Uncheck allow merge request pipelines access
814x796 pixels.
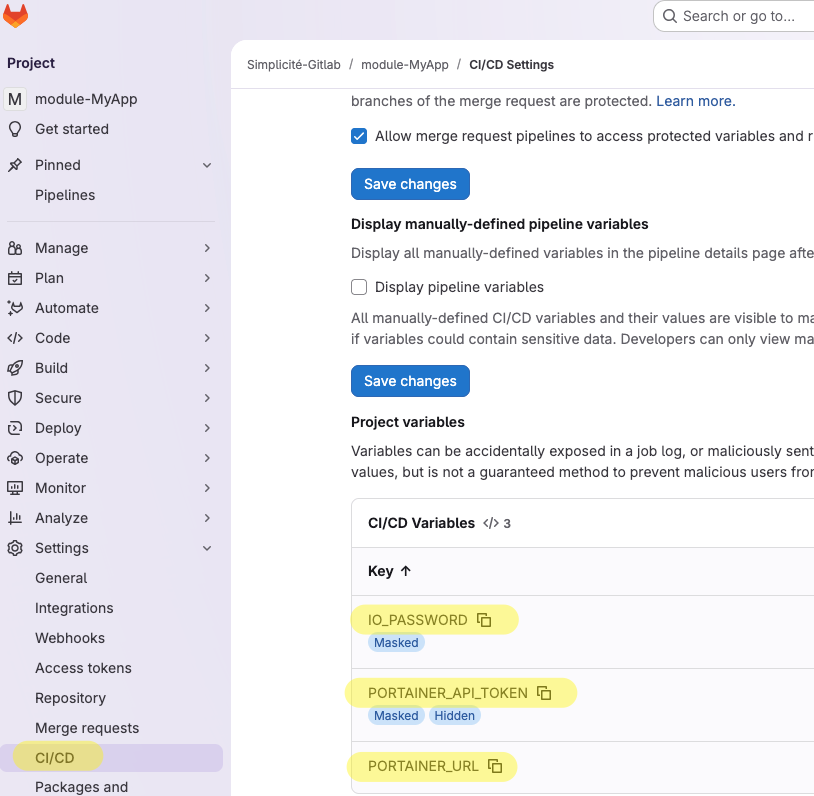pyautogui.click(x=359, y=136)
